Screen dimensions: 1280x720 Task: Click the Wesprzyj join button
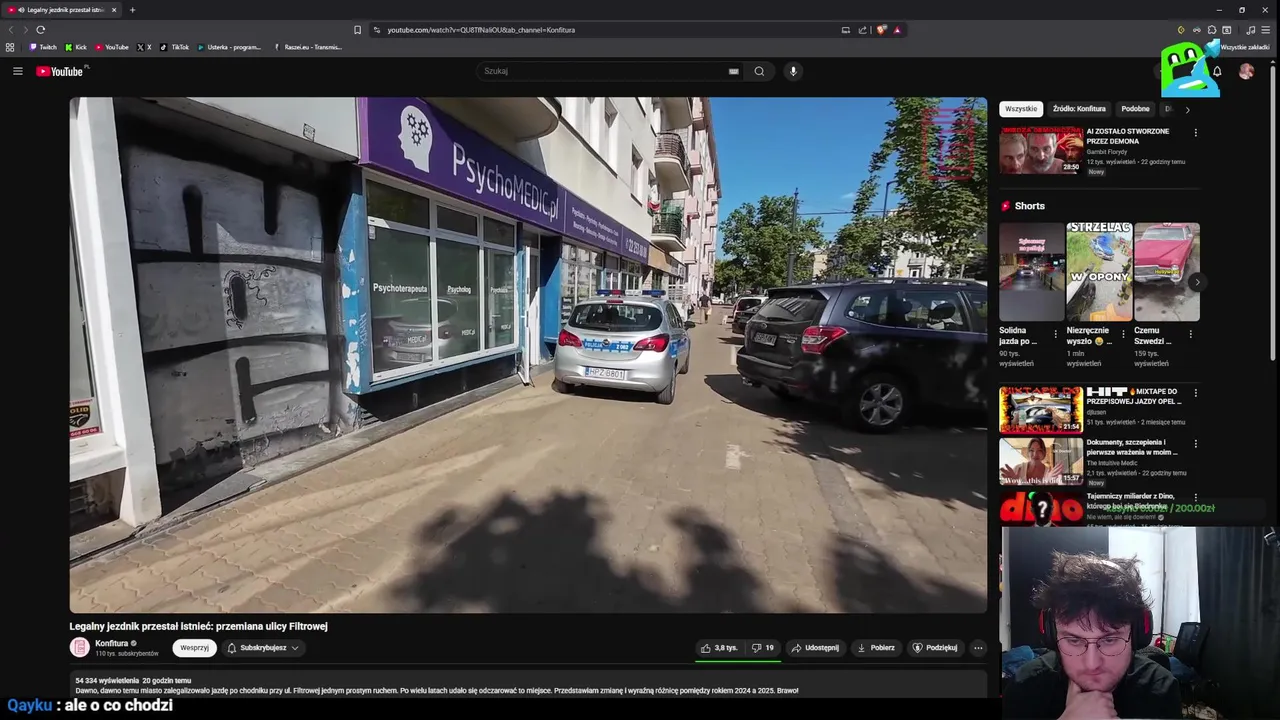click(x=194, y=648)
